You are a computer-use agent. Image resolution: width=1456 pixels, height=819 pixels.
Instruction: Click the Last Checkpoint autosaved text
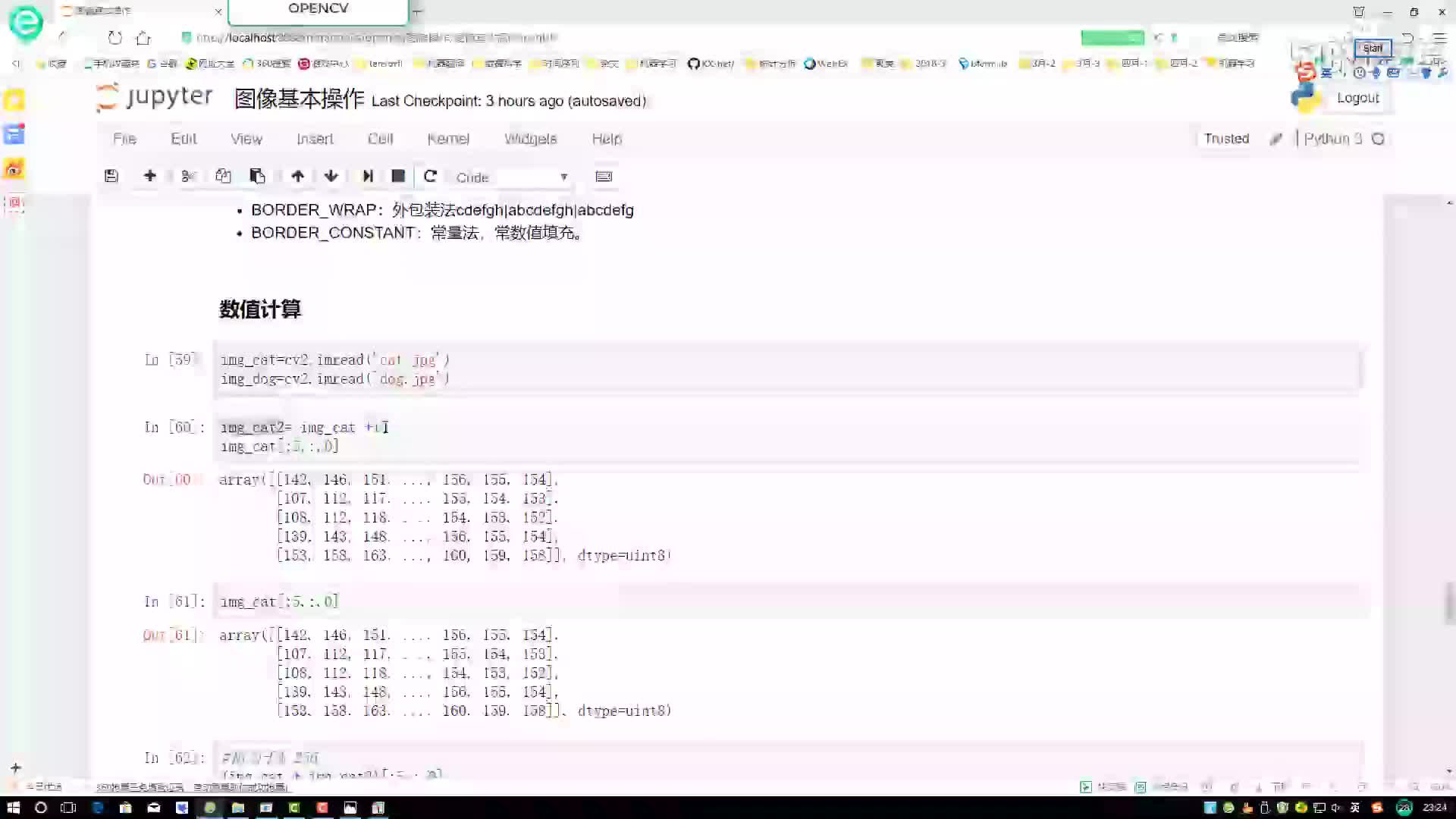coord(509,101)
